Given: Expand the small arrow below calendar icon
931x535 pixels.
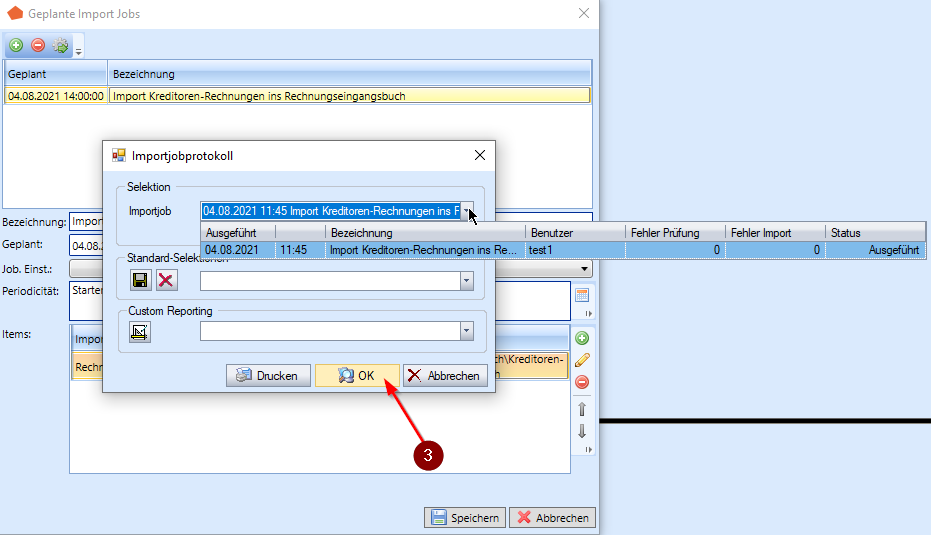Looking at the screenshot, I should [588, 314].
